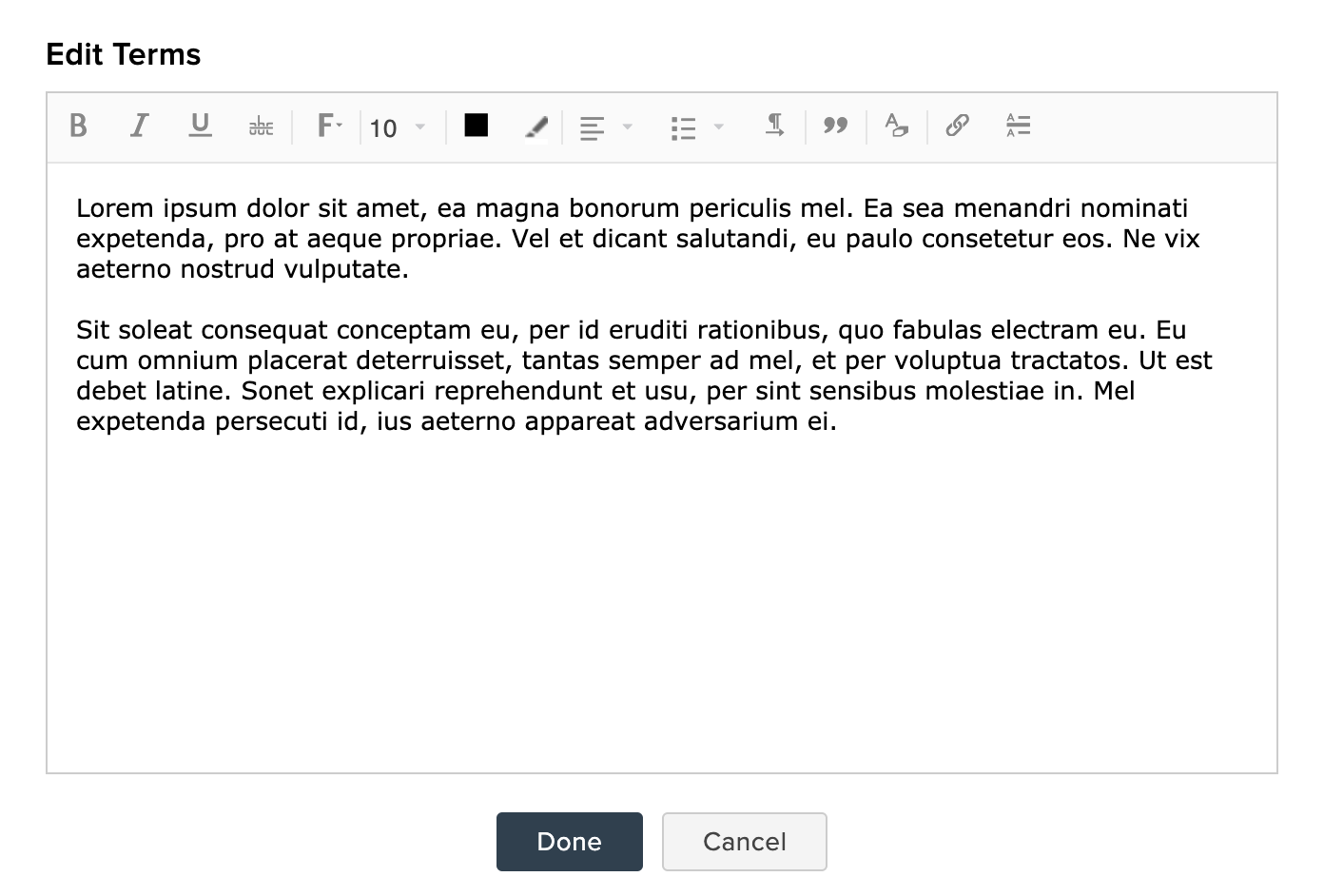This screenshot has width=1324, height=896.
Task: Click the paragraph starting "Sit soleat consequat"
Action: coord(645,376)
